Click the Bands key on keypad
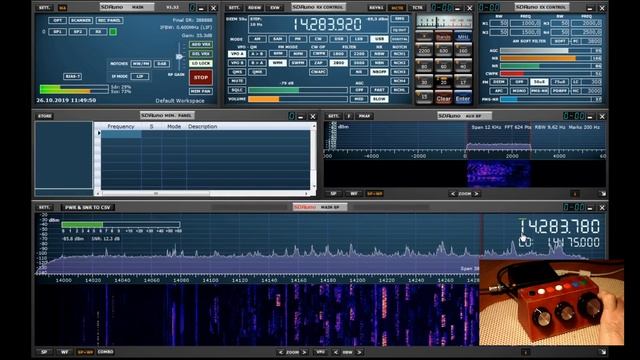 pos(443,36)
